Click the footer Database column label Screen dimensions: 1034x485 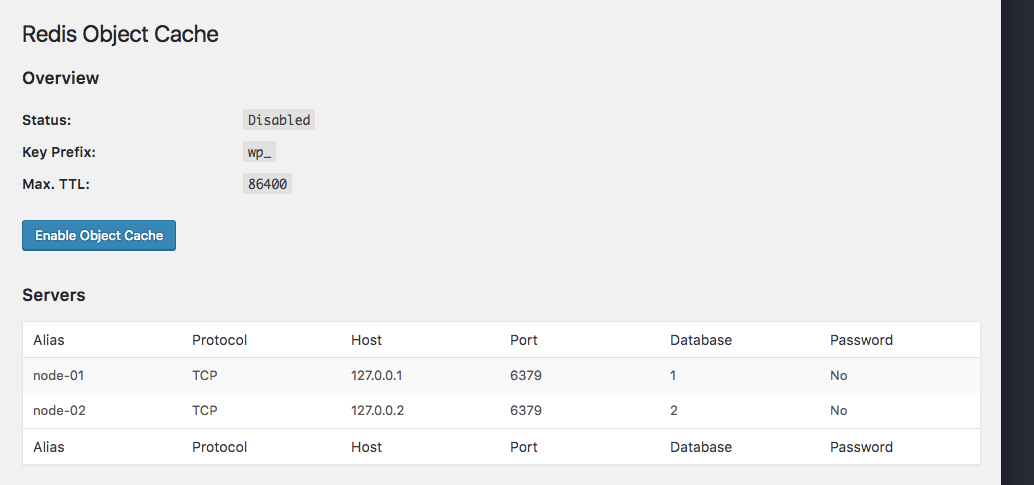(700, 447)
